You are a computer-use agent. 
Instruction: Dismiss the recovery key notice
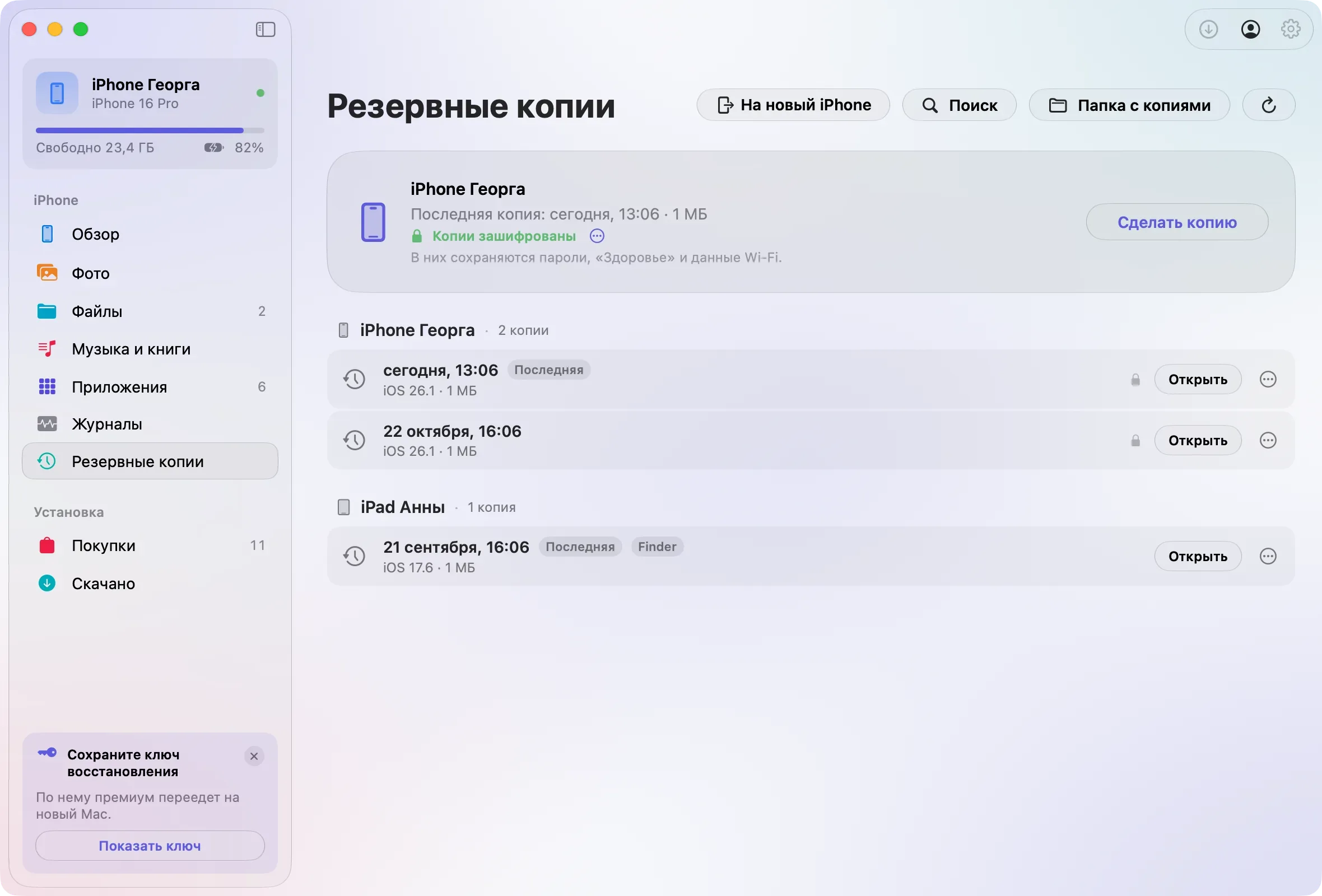254,756
